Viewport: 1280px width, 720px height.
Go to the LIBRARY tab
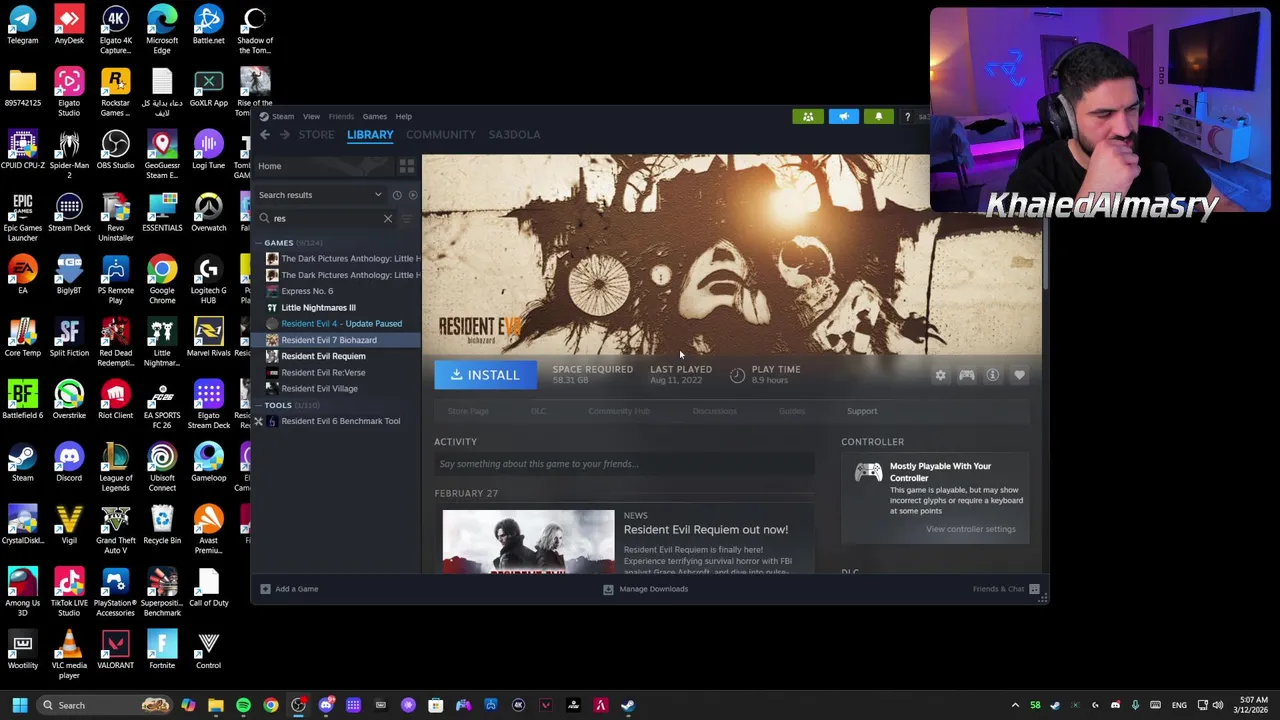(370, 135)
